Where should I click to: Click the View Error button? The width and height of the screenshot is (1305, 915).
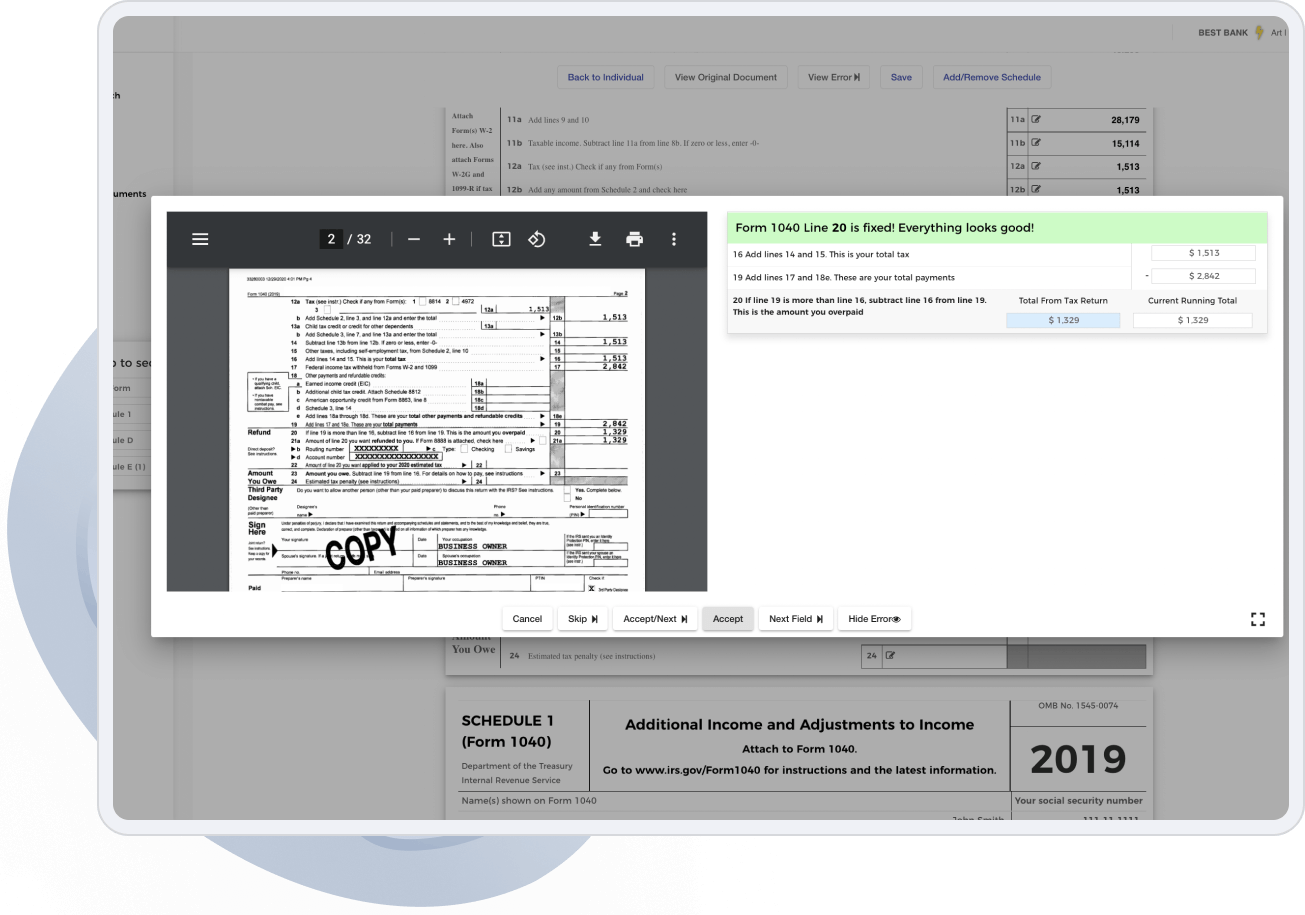[834, 77]
